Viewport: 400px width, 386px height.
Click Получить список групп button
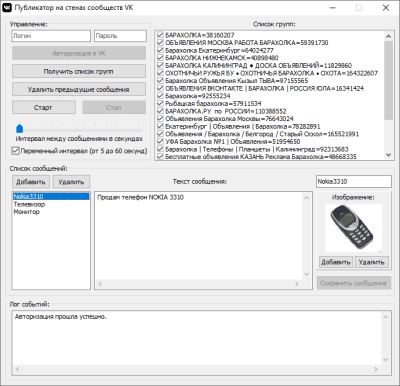[79, 71]
